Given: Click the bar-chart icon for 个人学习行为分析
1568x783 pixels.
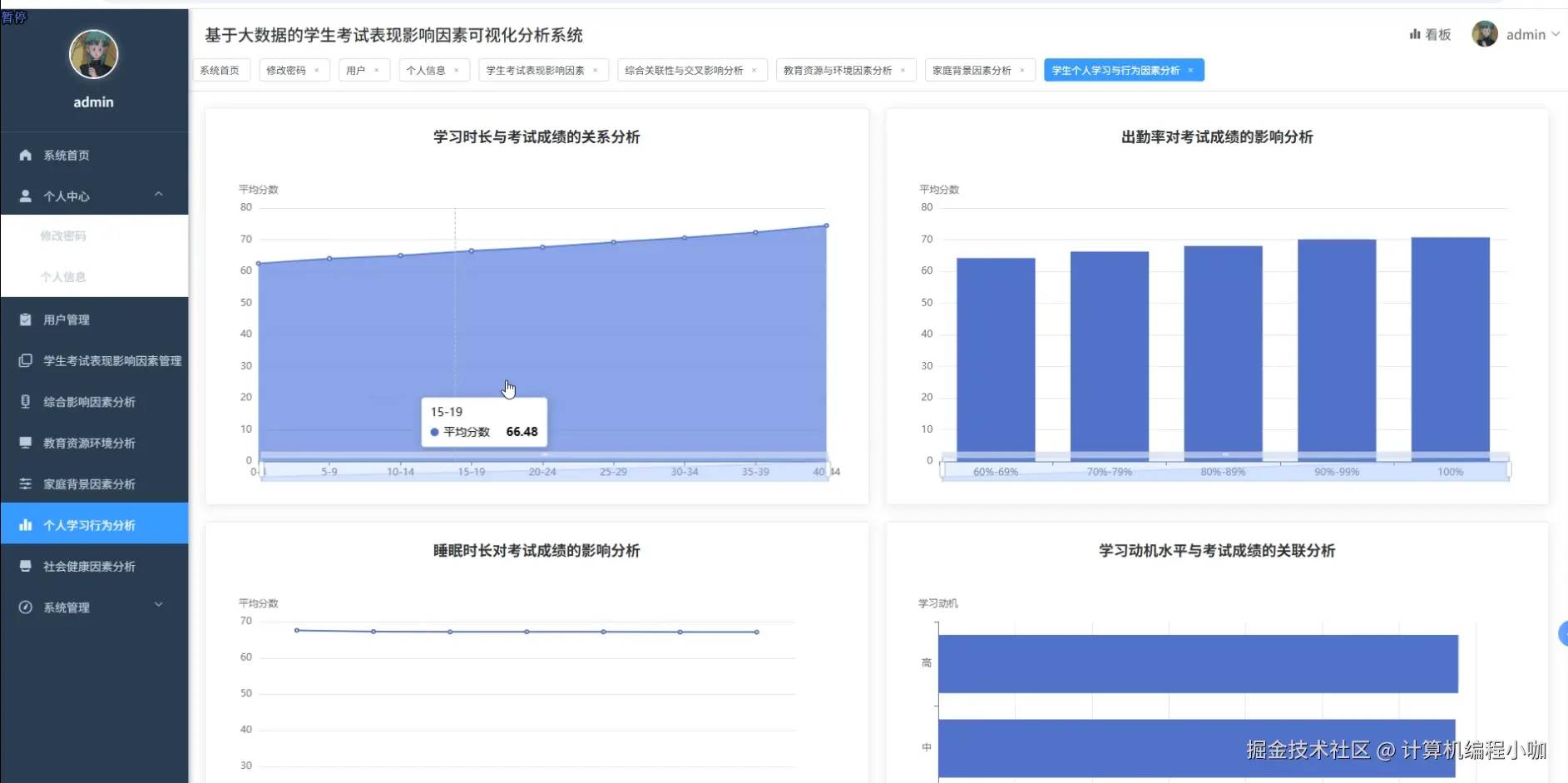Looking at the screenshot, I should tap(26, 525).
